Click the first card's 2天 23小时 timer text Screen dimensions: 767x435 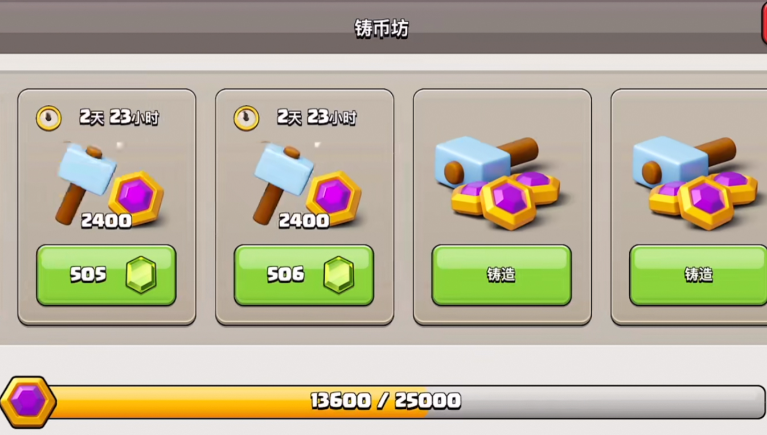point(119,117)
